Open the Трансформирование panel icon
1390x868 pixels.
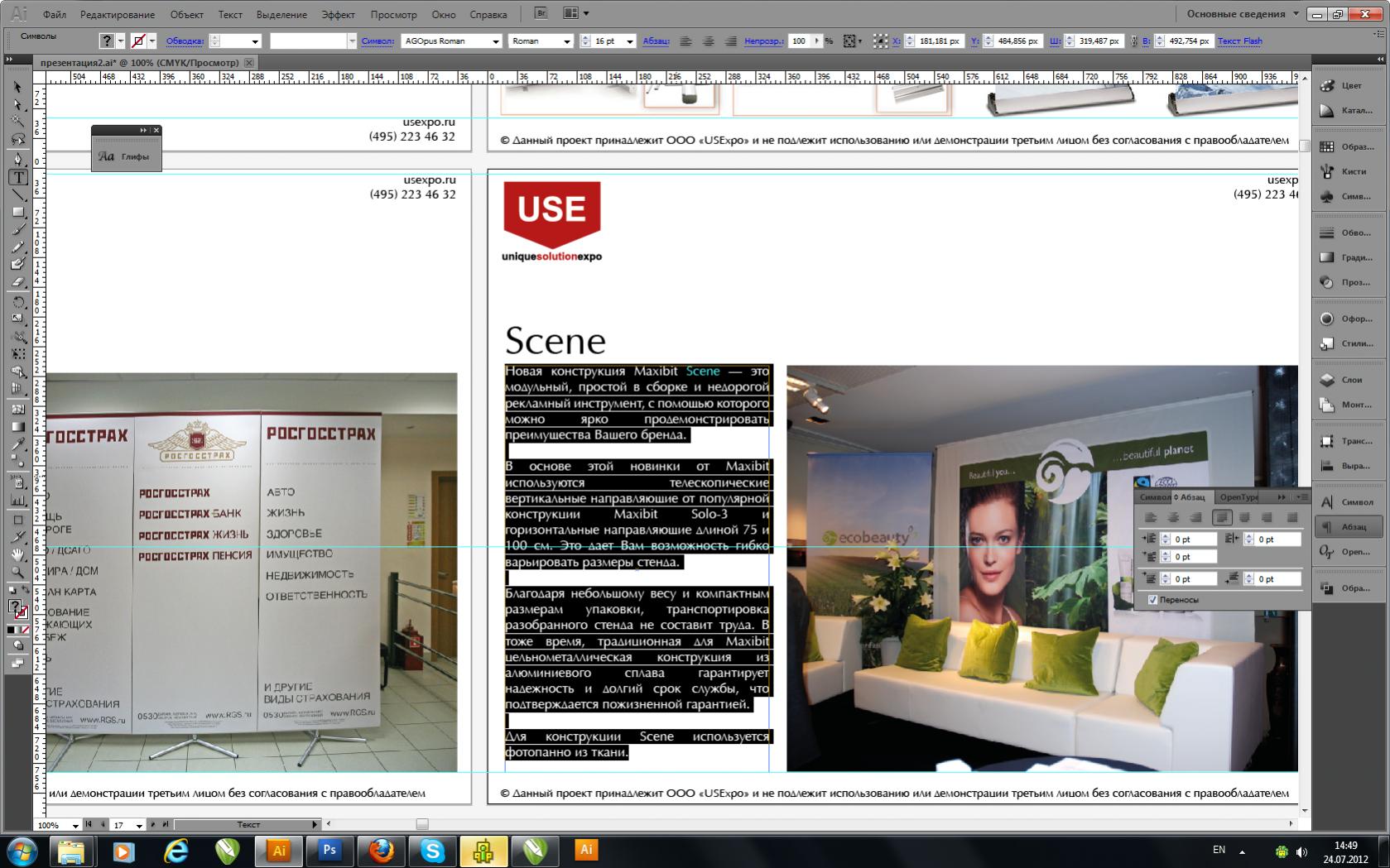(1350, 441)
